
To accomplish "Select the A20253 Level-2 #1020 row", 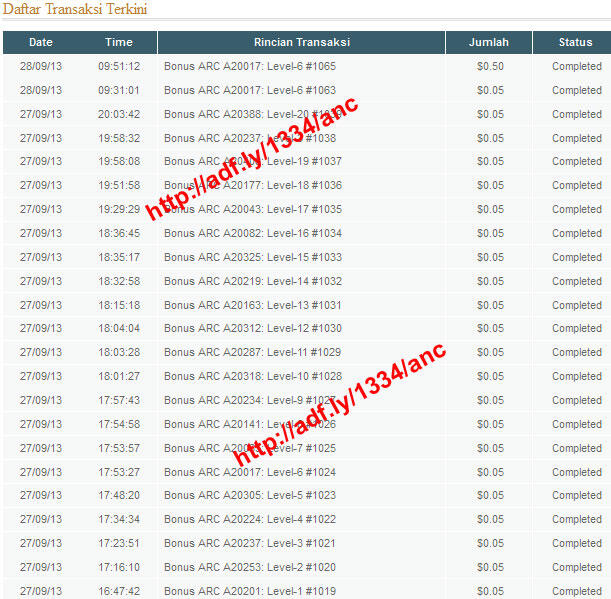I will click(x=307, y=567).
